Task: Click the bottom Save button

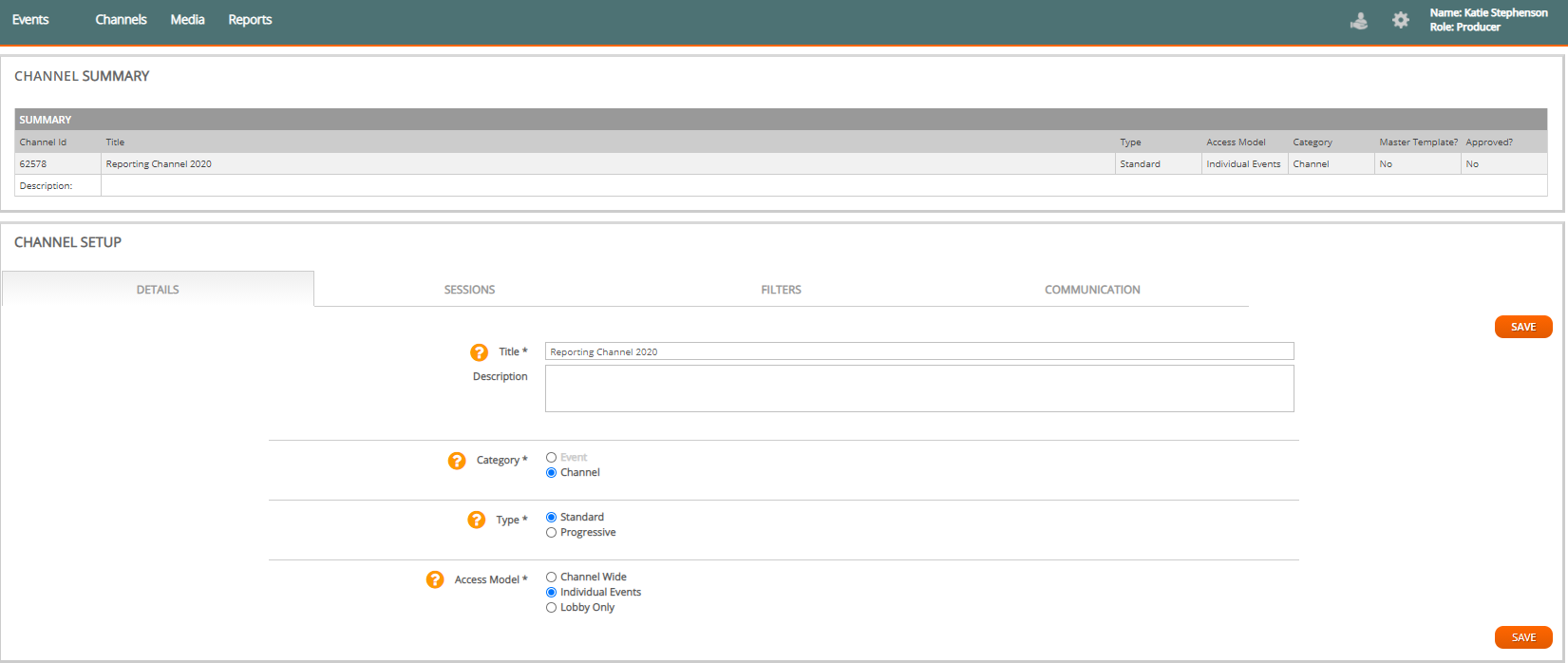Action: tap(1523, 637)
